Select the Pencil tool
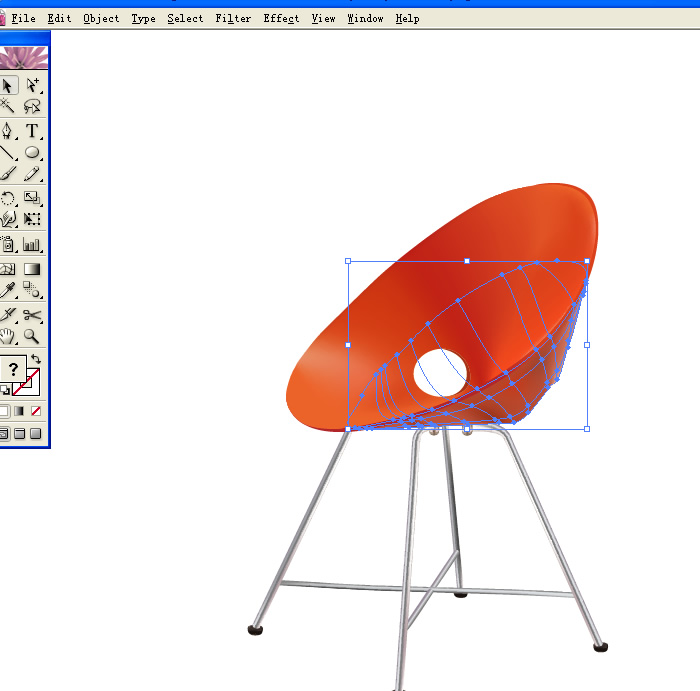The image size is (700, 691). coord(33,174)
